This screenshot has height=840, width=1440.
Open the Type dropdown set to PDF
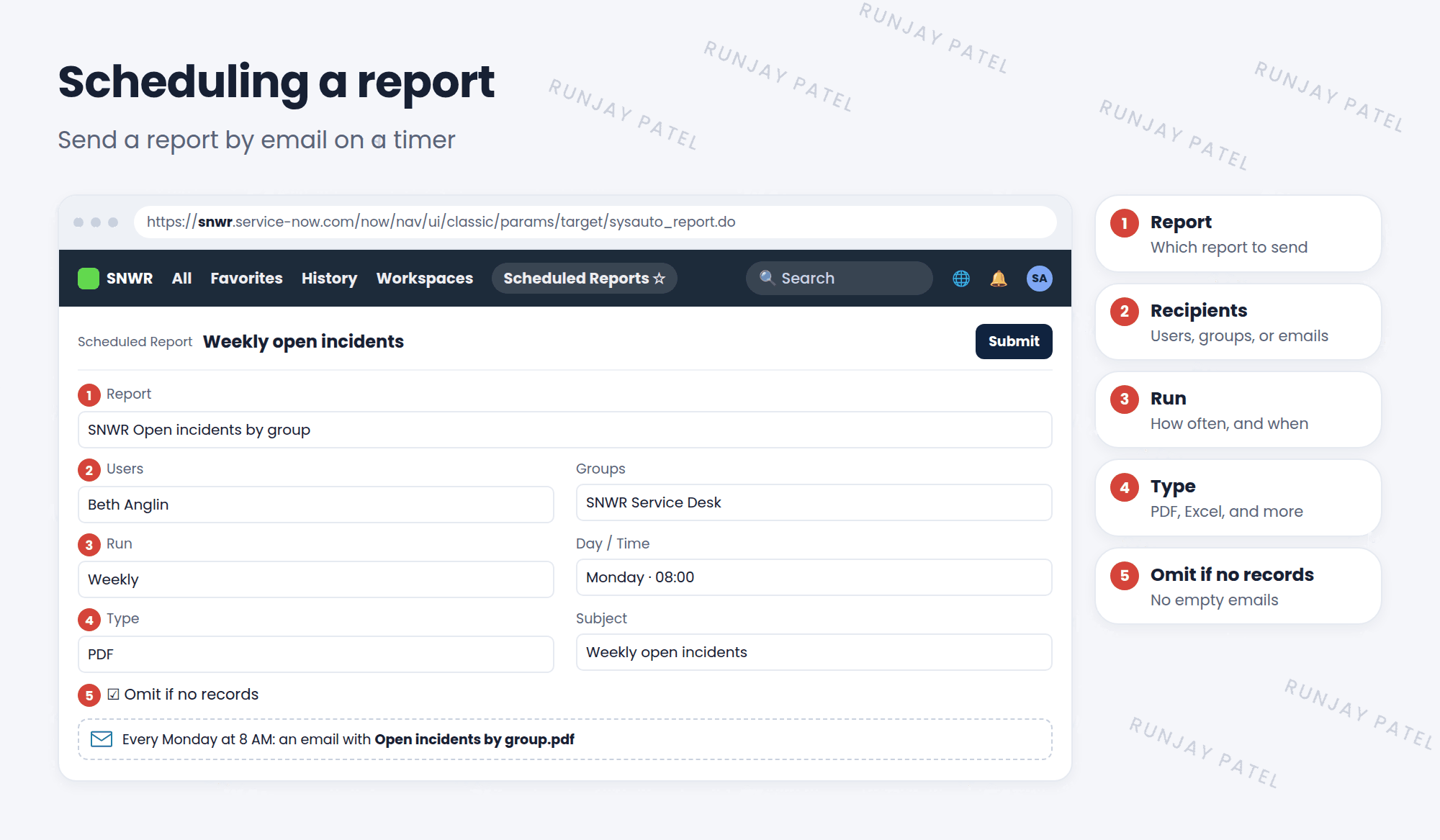pos(315,654)
